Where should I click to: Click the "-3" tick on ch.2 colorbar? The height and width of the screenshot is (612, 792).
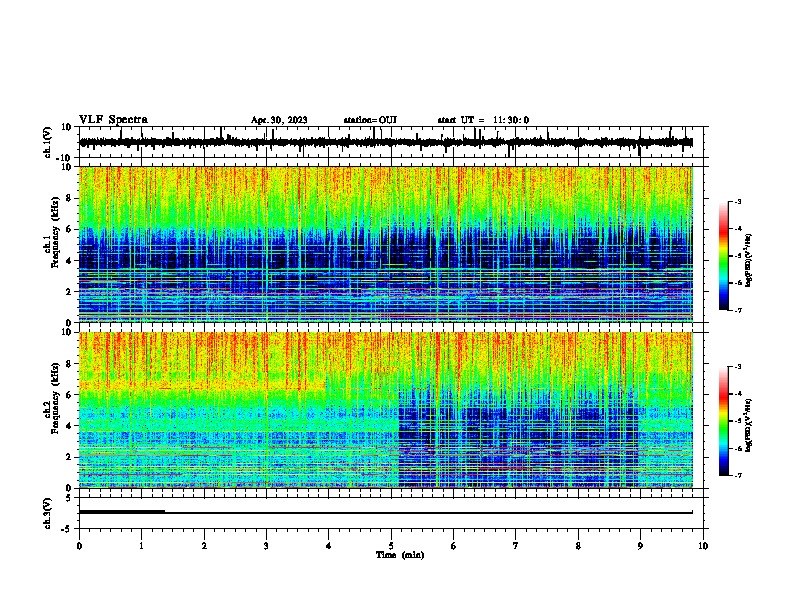[x=737, y=367]
